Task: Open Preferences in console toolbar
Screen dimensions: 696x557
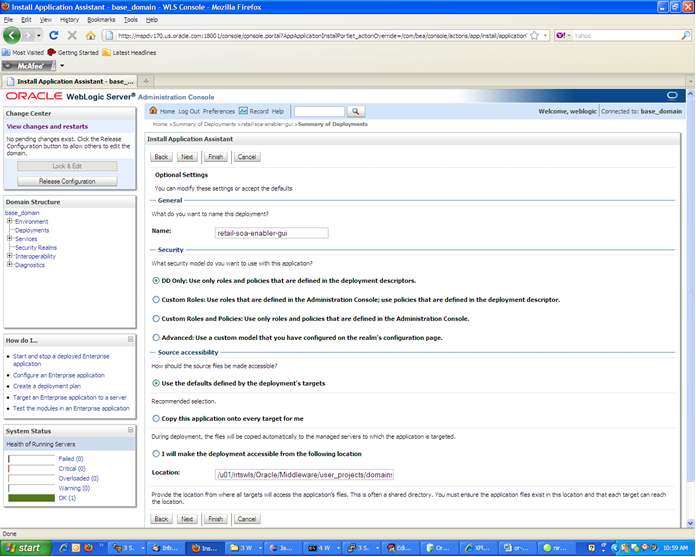Action: [219, 111]
